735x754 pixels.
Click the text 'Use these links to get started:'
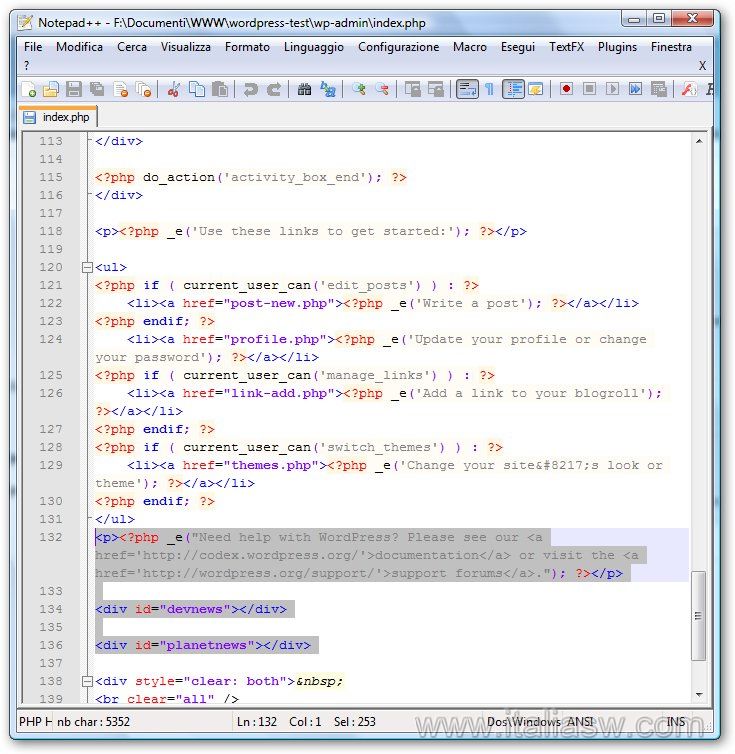323,231
